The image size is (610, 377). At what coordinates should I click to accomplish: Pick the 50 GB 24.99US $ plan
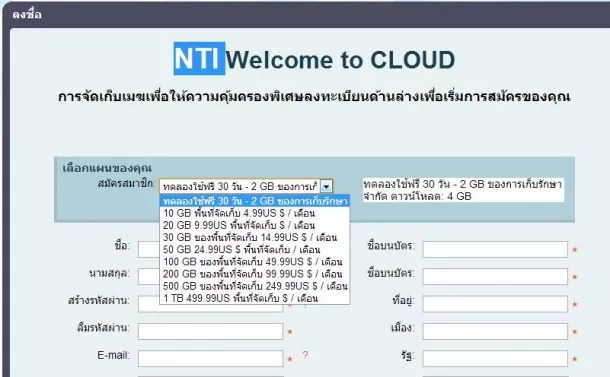[255, 249]
